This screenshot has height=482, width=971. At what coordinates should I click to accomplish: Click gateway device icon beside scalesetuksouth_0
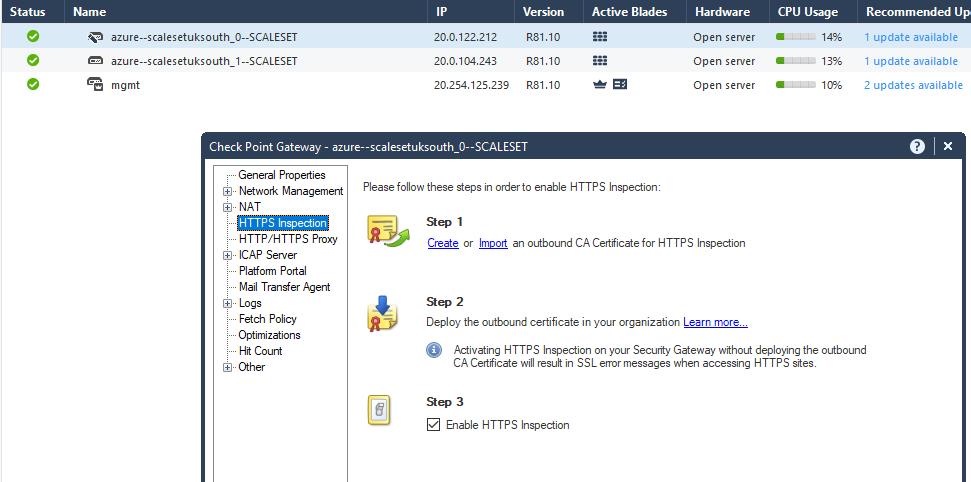95,37
